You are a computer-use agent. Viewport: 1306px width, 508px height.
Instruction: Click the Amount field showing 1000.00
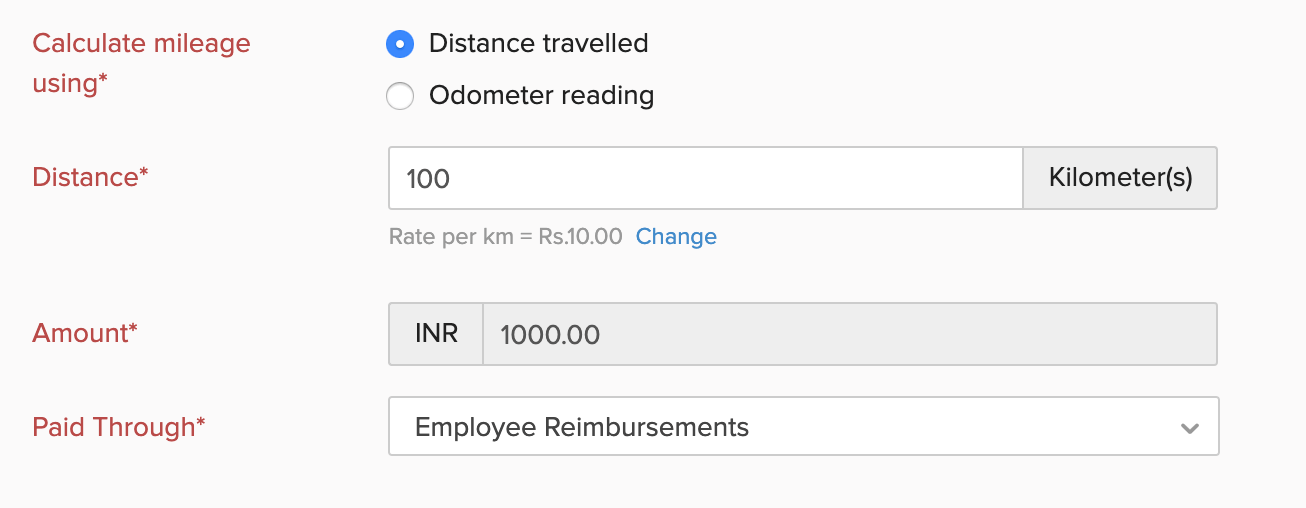(x=850, y=334)
